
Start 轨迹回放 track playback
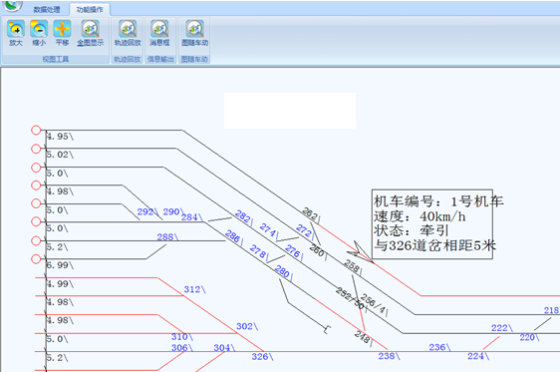click(x=128, y=33)
